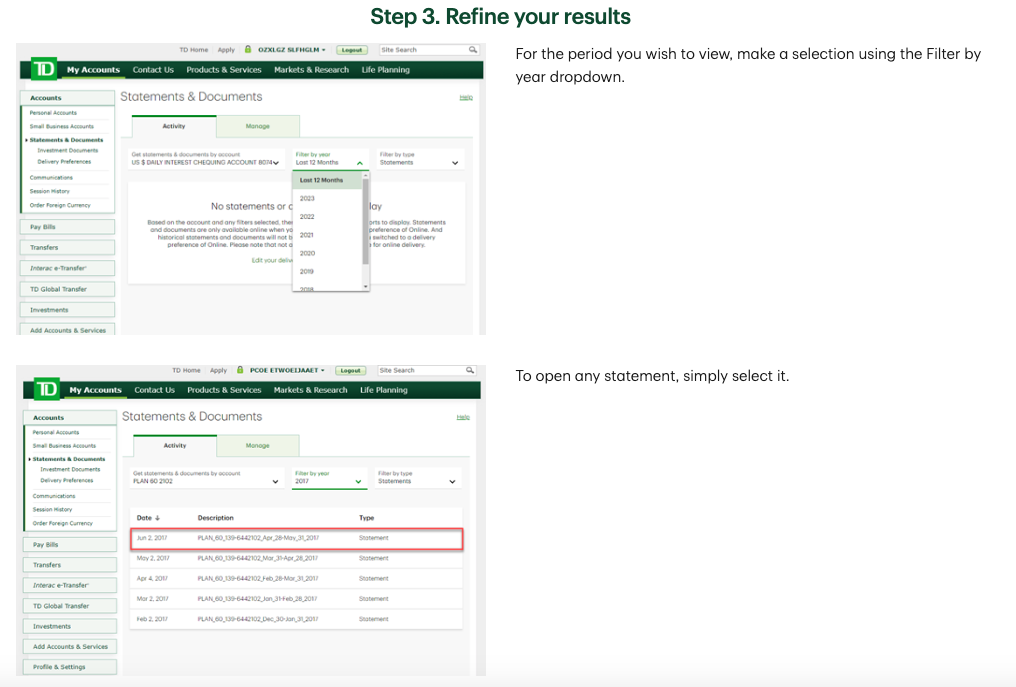
Task: Open Life Planning in bottom screenshot's nav
Action: (x=384, y=390)
